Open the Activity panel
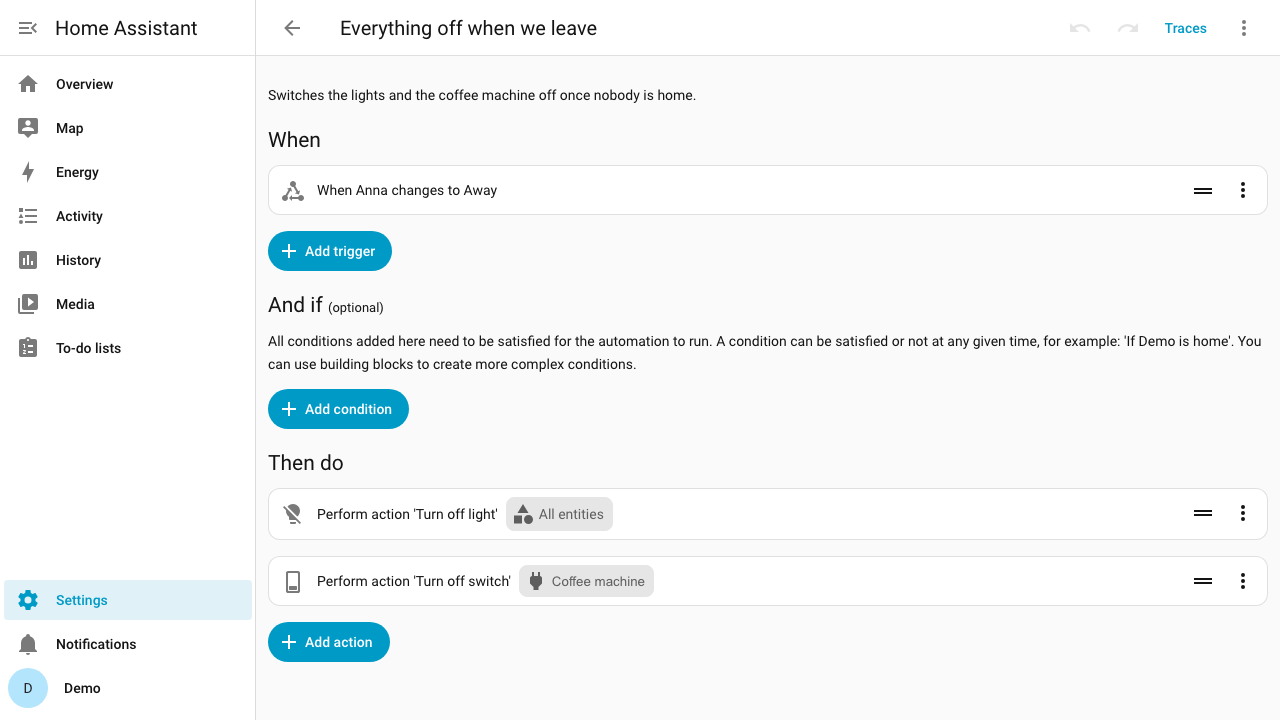 pos(128,216)
